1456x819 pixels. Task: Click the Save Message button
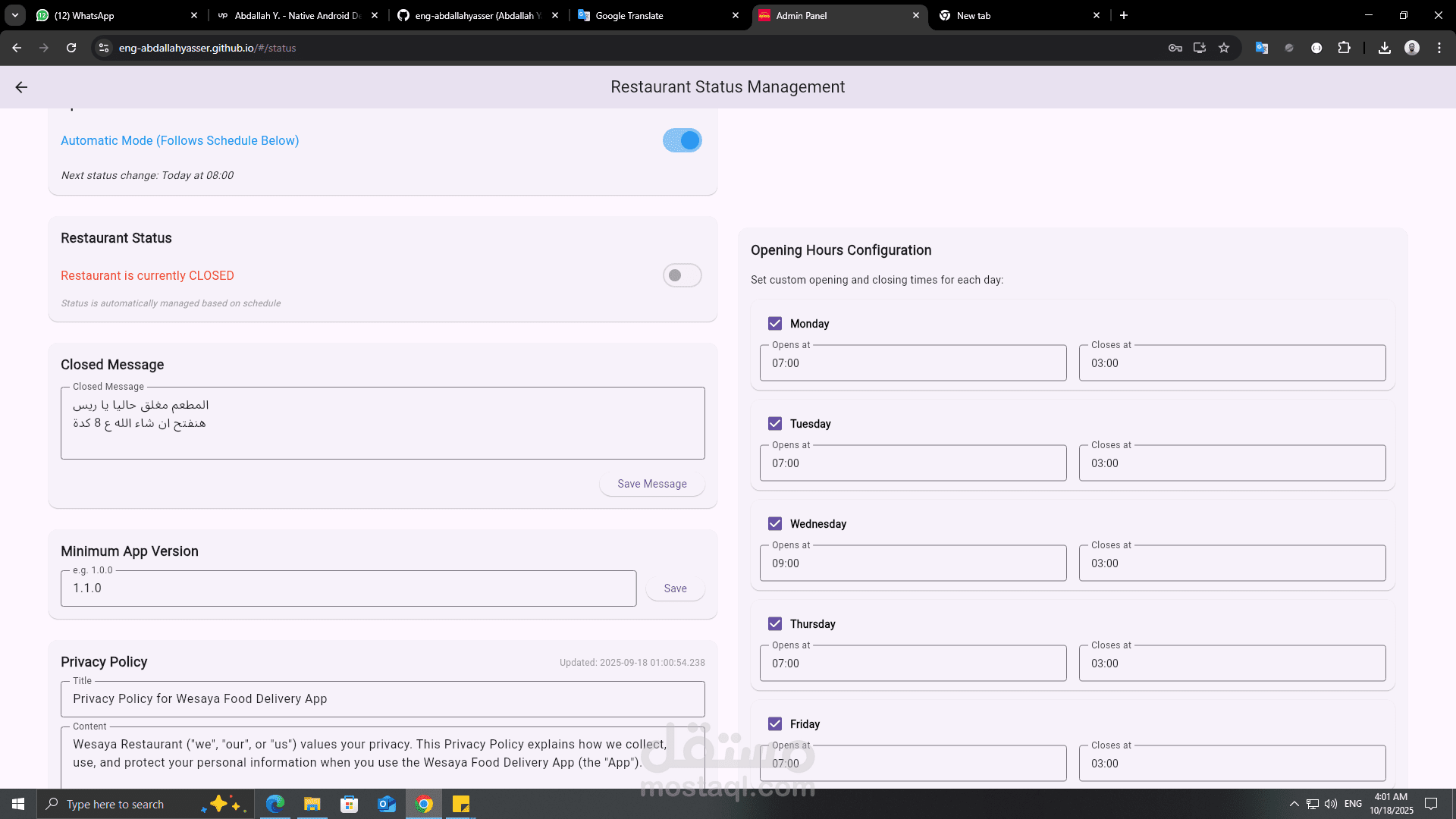tap(651, 484)
